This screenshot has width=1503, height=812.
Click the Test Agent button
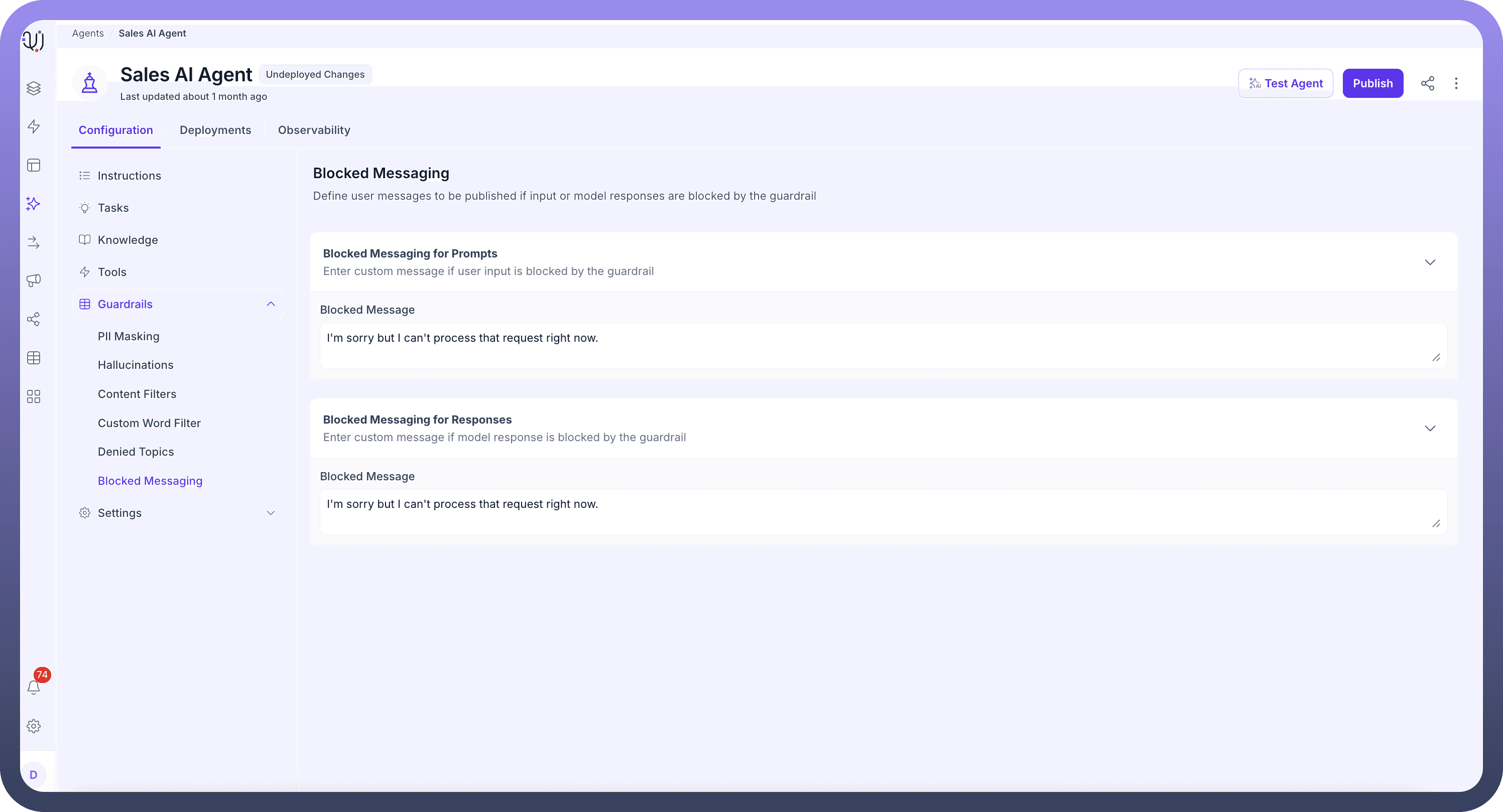click(1285, 83)
